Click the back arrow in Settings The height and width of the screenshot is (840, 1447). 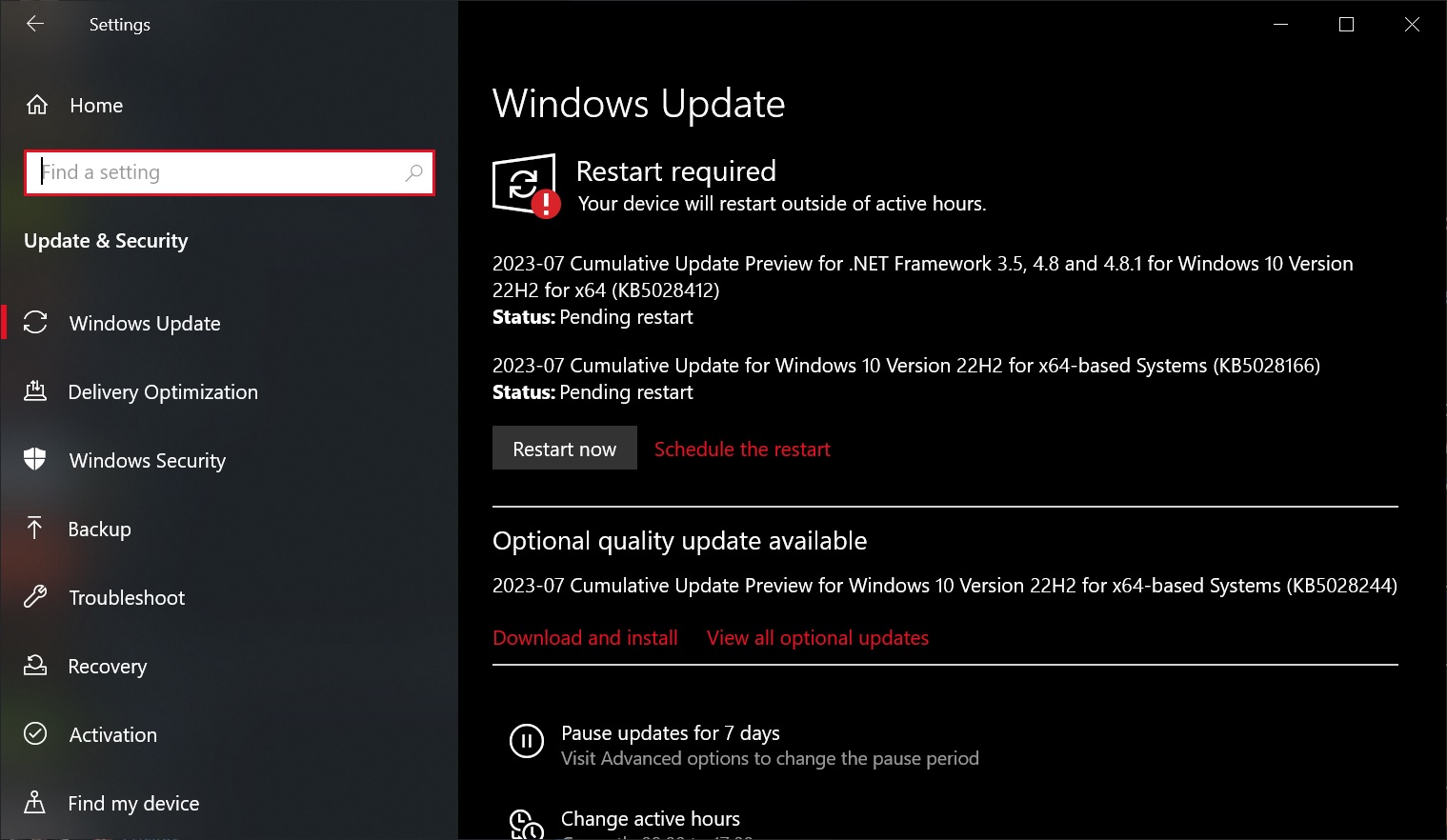click(x=35, y=24)
